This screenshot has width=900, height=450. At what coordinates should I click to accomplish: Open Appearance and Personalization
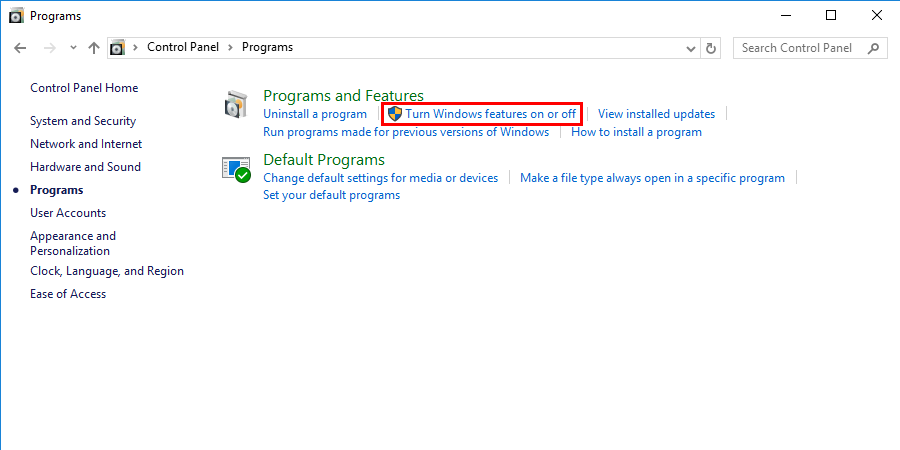pyautogui.click(x=73, y=243)
